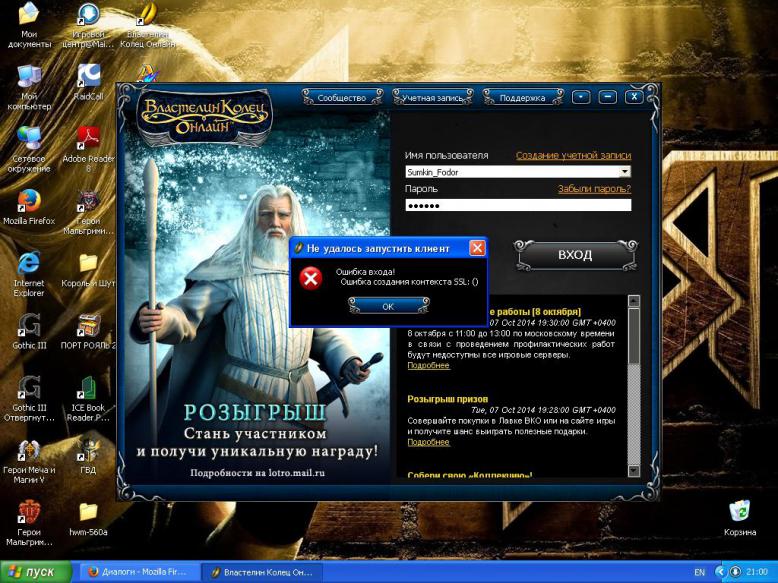Open Сетевое окружение on the desktop
Viewport: 778px width, 583px height.
coord(29,150)
